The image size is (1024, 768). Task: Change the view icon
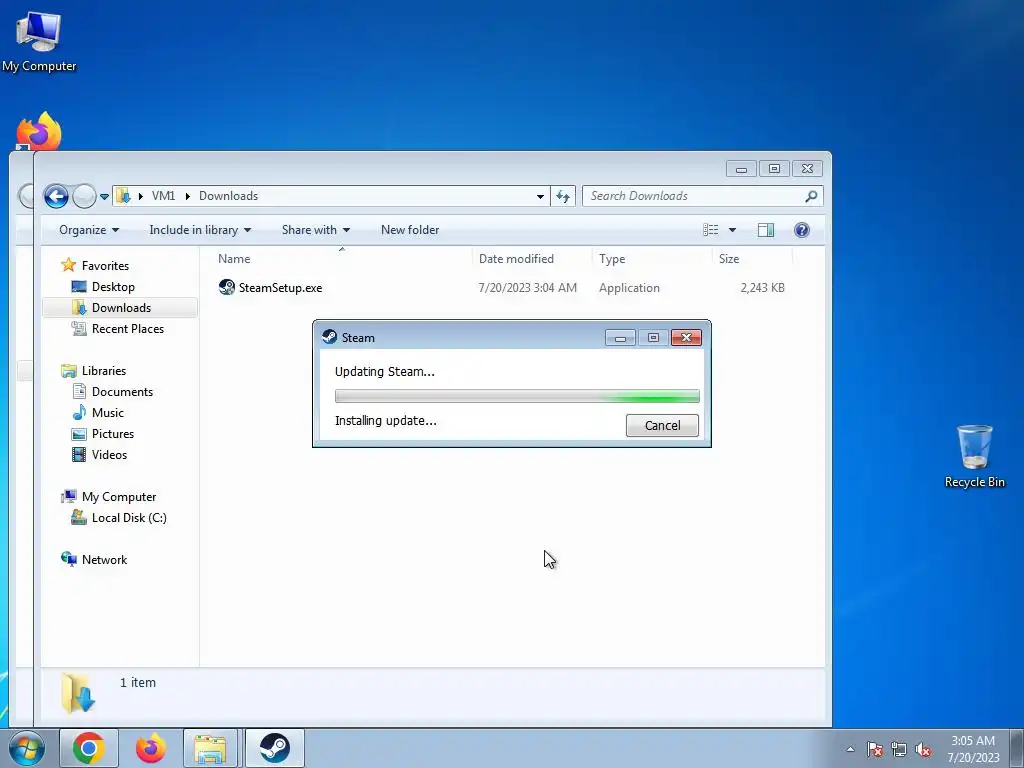[711, 230]
